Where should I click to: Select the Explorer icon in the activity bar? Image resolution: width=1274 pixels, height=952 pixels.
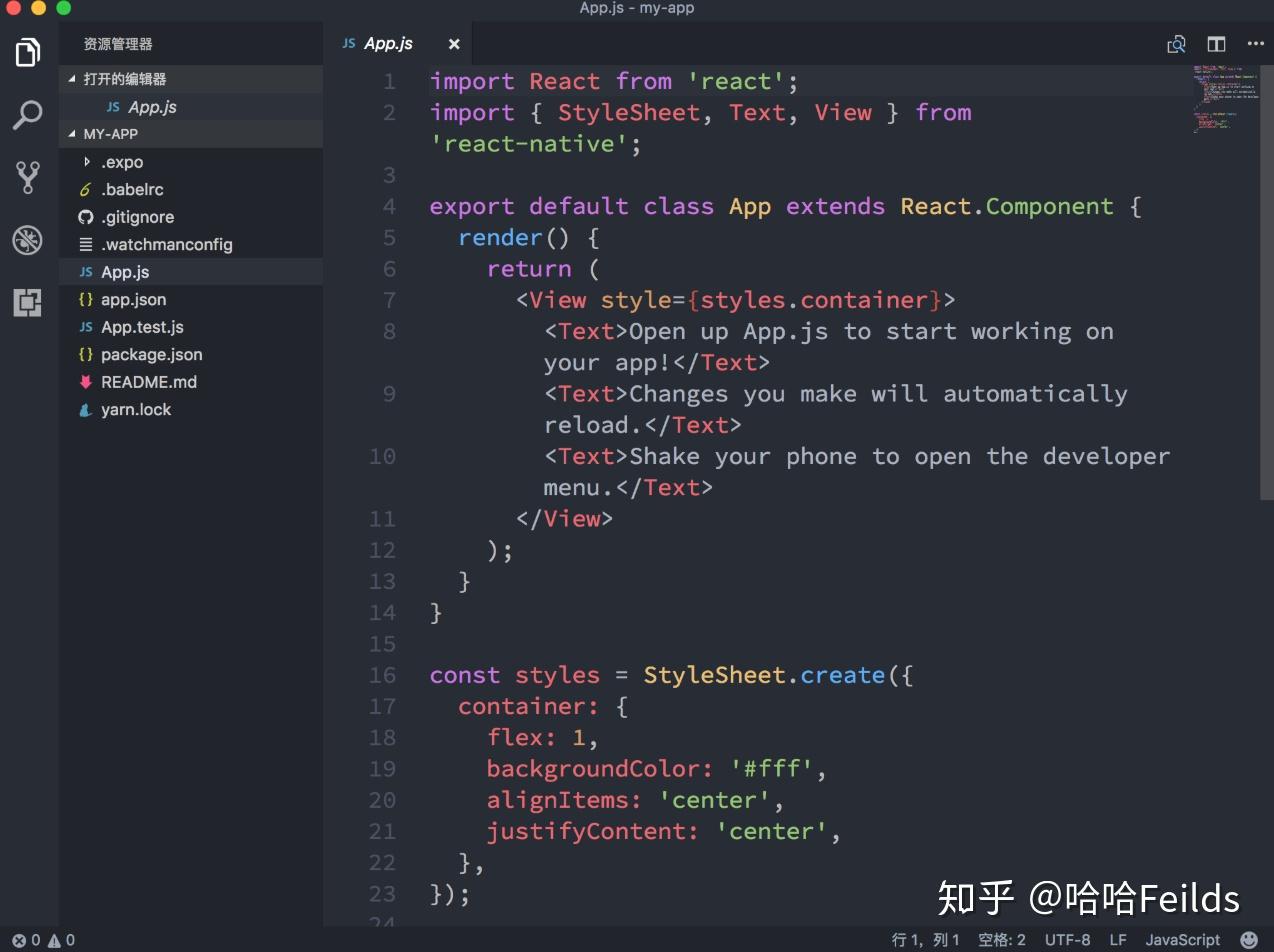coord(27,52)
